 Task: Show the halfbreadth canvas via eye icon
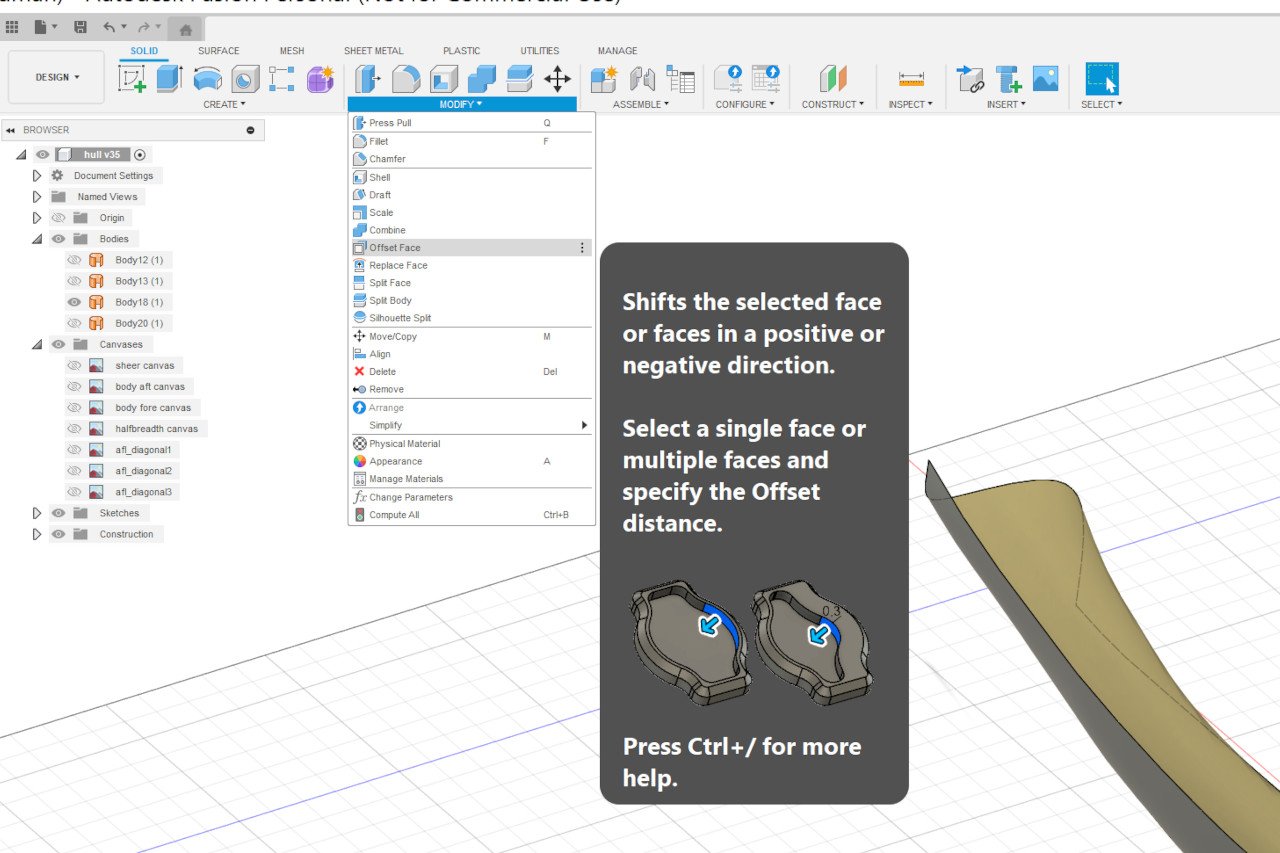[74, 428]
